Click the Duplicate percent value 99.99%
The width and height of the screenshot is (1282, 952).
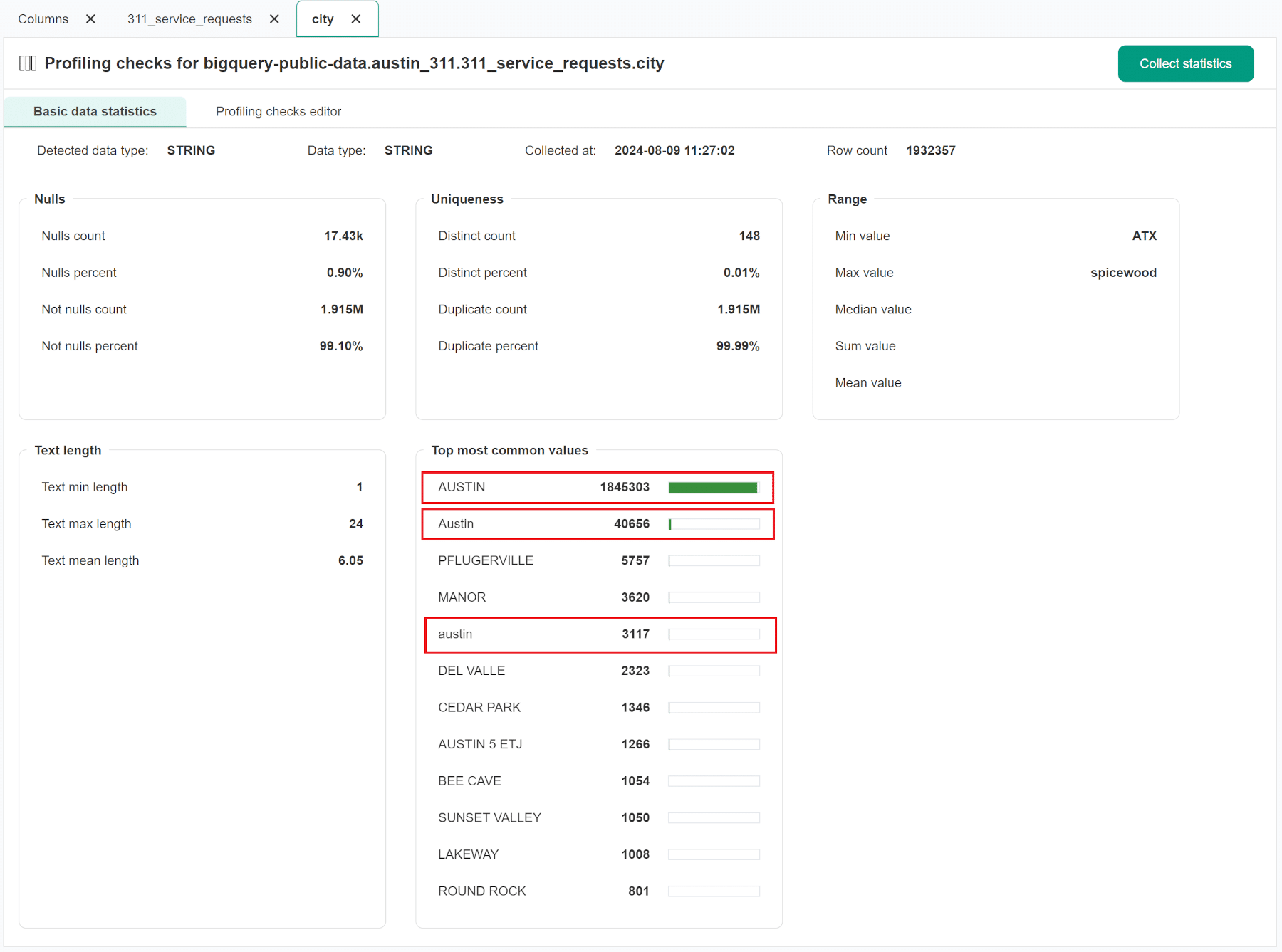click(x=738, y=346)
